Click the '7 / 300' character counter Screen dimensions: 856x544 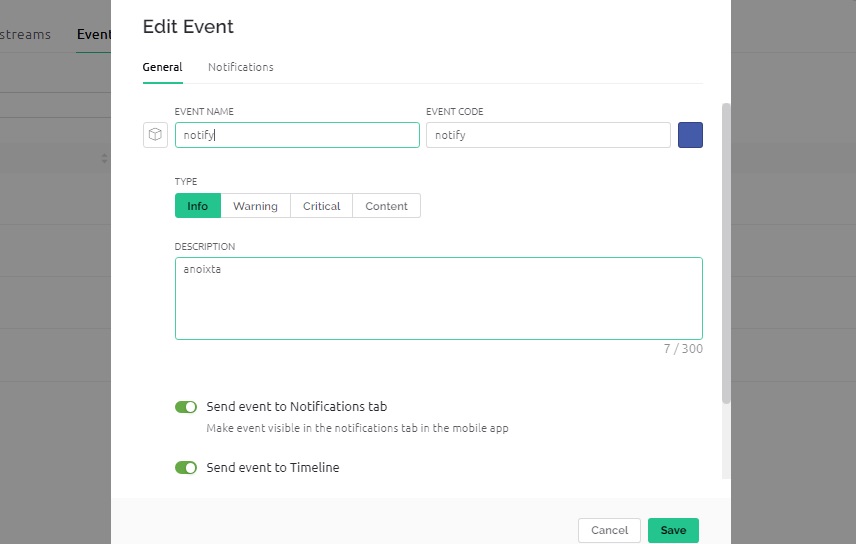(683, 348)
